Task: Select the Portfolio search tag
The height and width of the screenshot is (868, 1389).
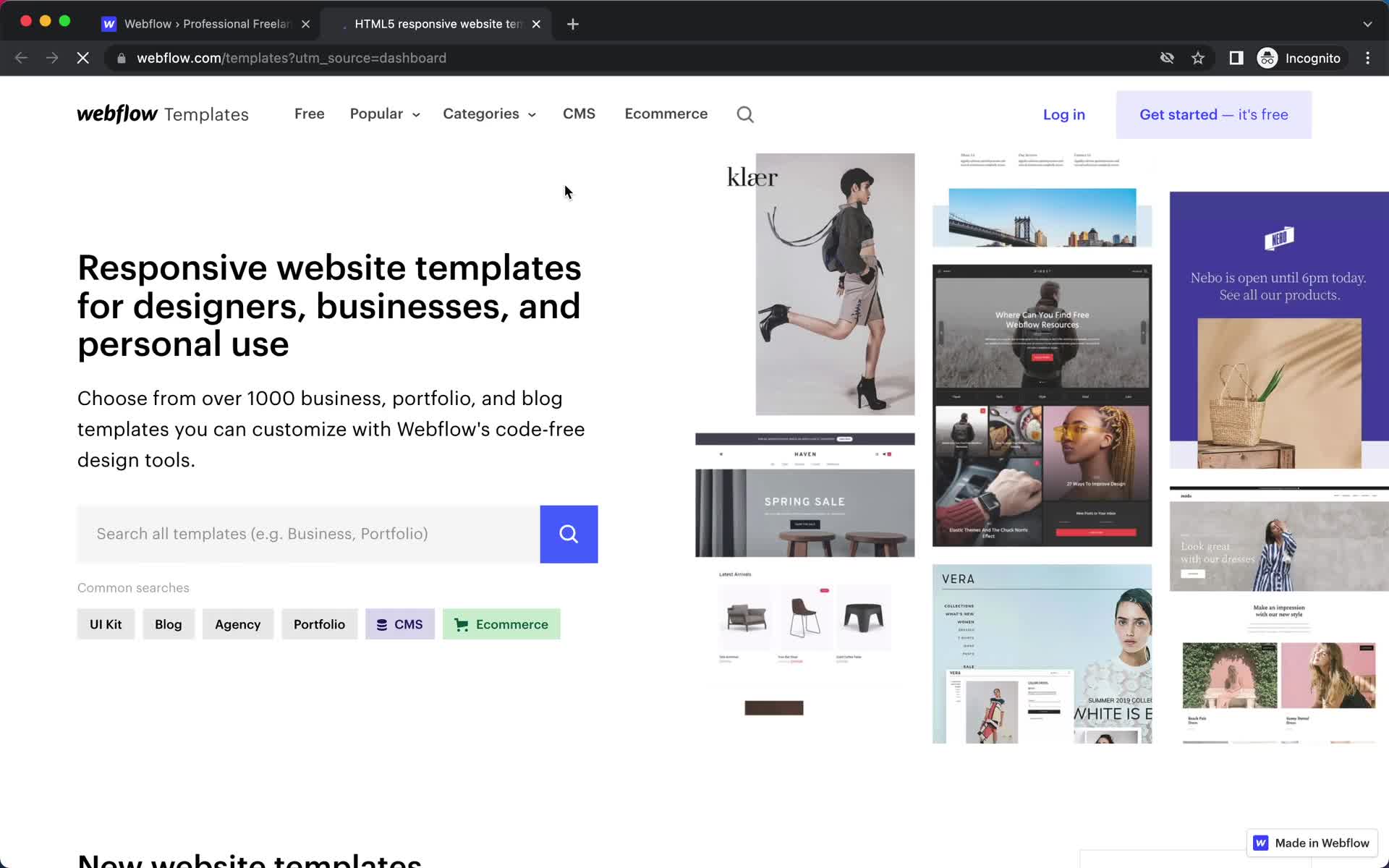Action: pyautogui.click(x=319, y=624)
